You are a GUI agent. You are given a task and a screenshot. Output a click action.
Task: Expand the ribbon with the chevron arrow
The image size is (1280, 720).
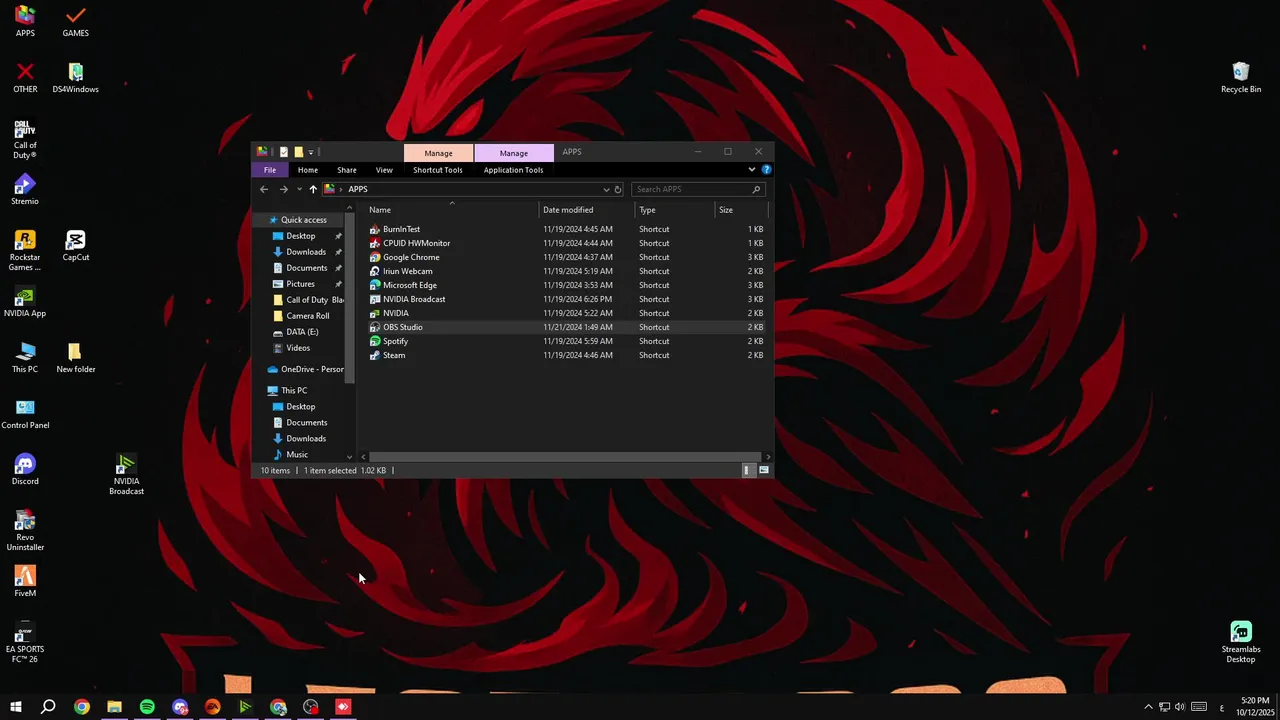[x=752, y=170]
